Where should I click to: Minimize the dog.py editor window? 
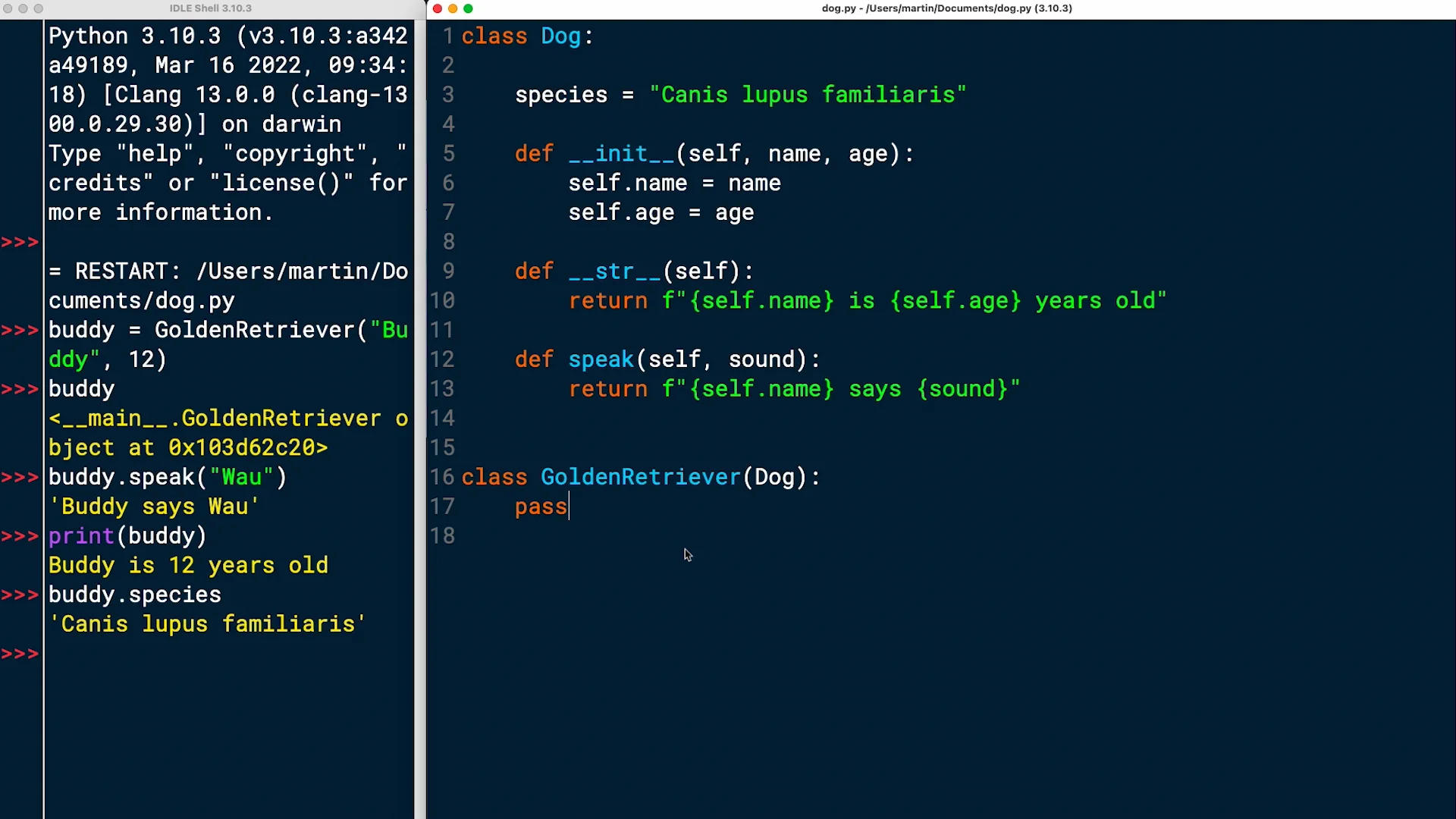[x=453, y=8]
